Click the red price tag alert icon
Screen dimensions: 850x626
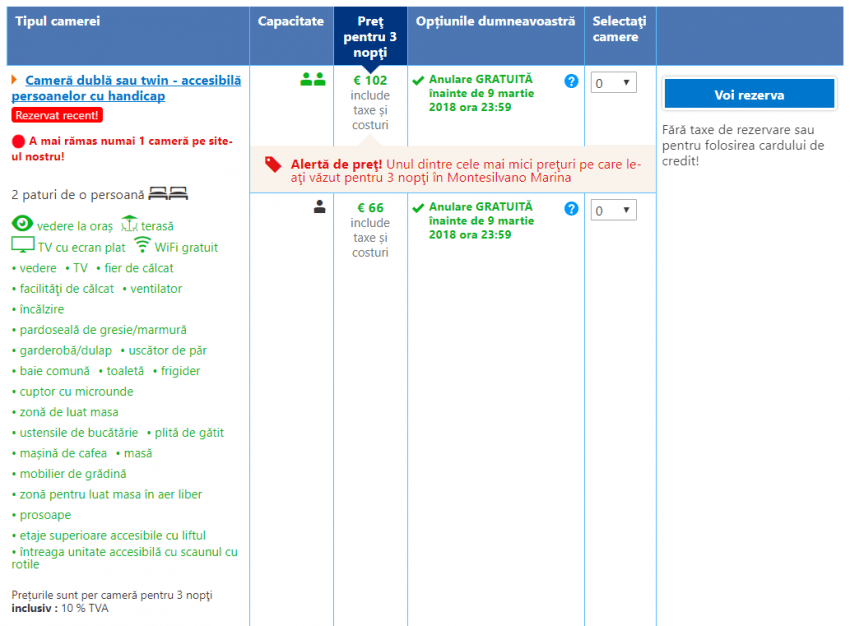pyautogui.click(x=273, y=164)
